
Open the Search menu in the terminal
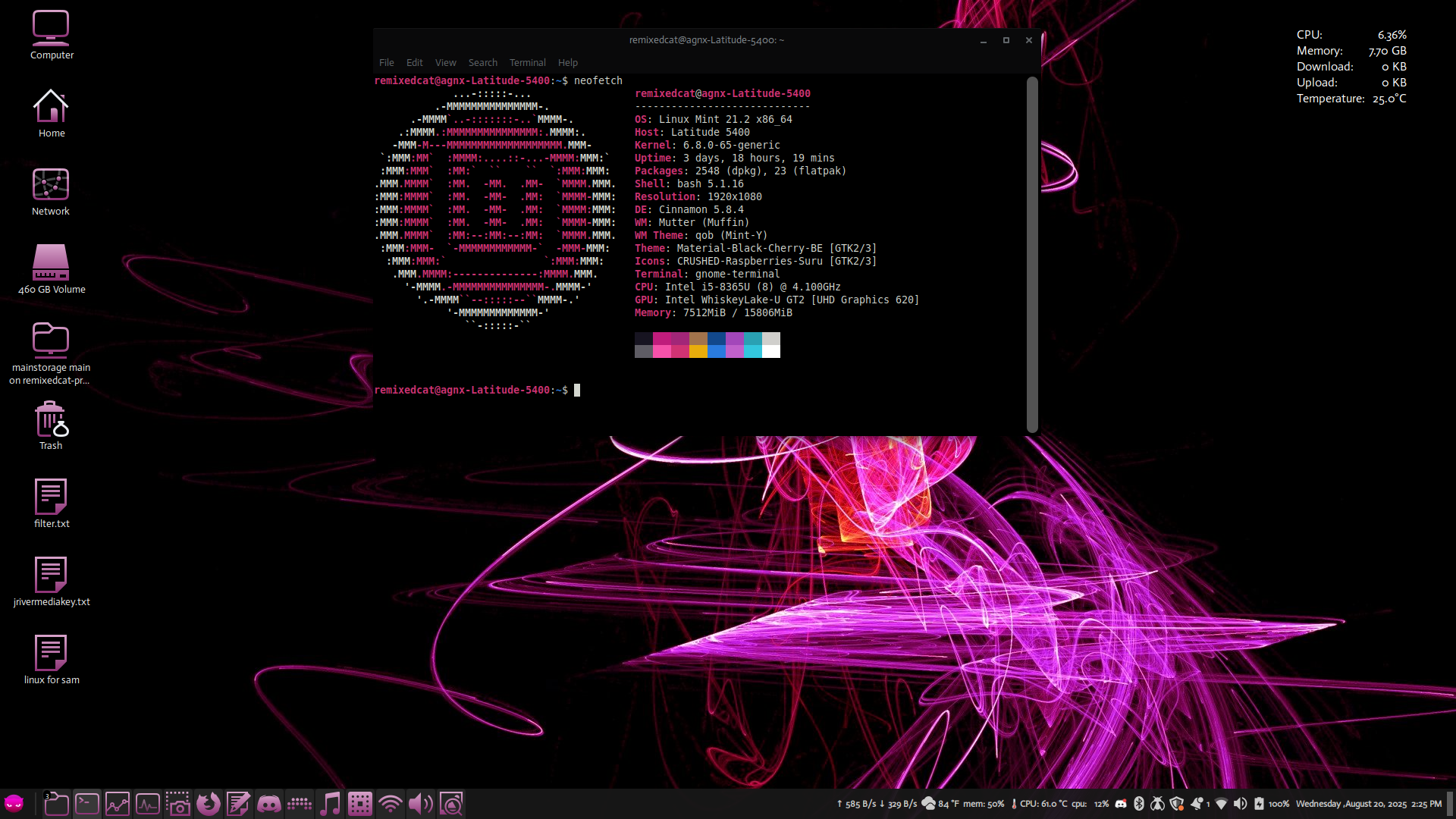pyautogui.click(x=483, y=62)
